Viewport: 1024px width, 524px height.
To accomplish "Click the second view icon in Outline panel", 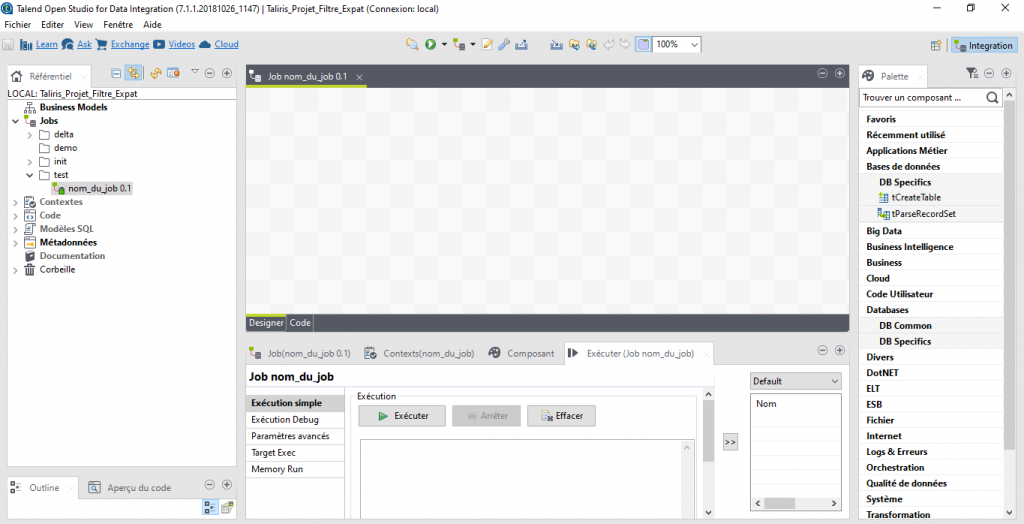I will [x=227, y=507].
